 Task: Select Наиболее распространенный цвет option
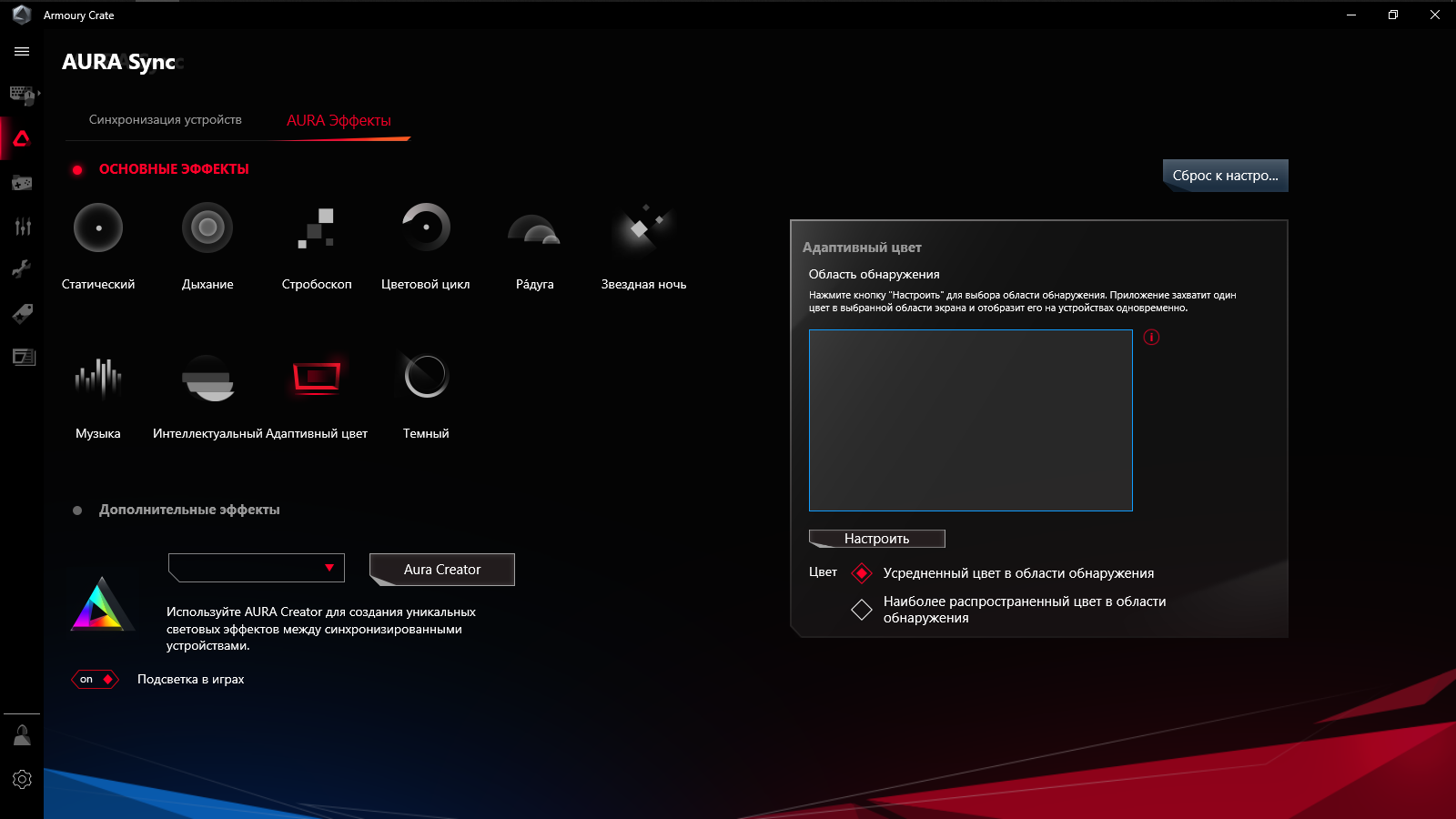pos(862,610)
